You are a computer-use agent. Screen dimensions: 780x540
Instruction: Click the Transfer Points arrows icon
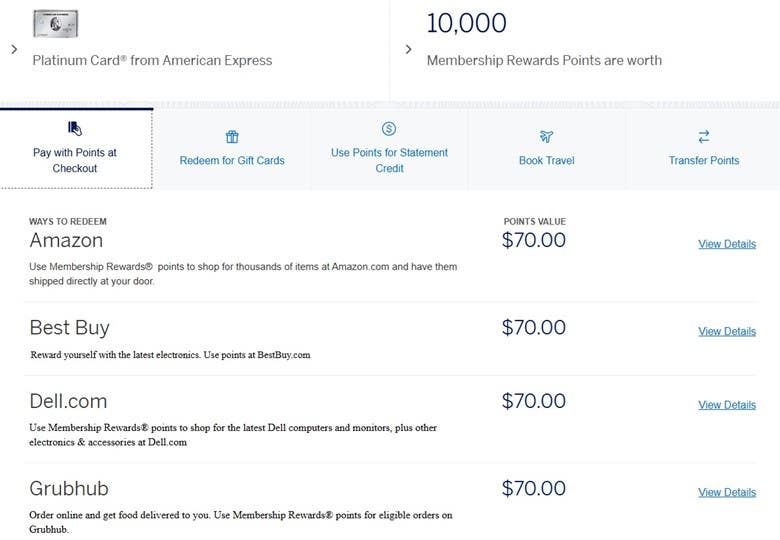(703, 137)
